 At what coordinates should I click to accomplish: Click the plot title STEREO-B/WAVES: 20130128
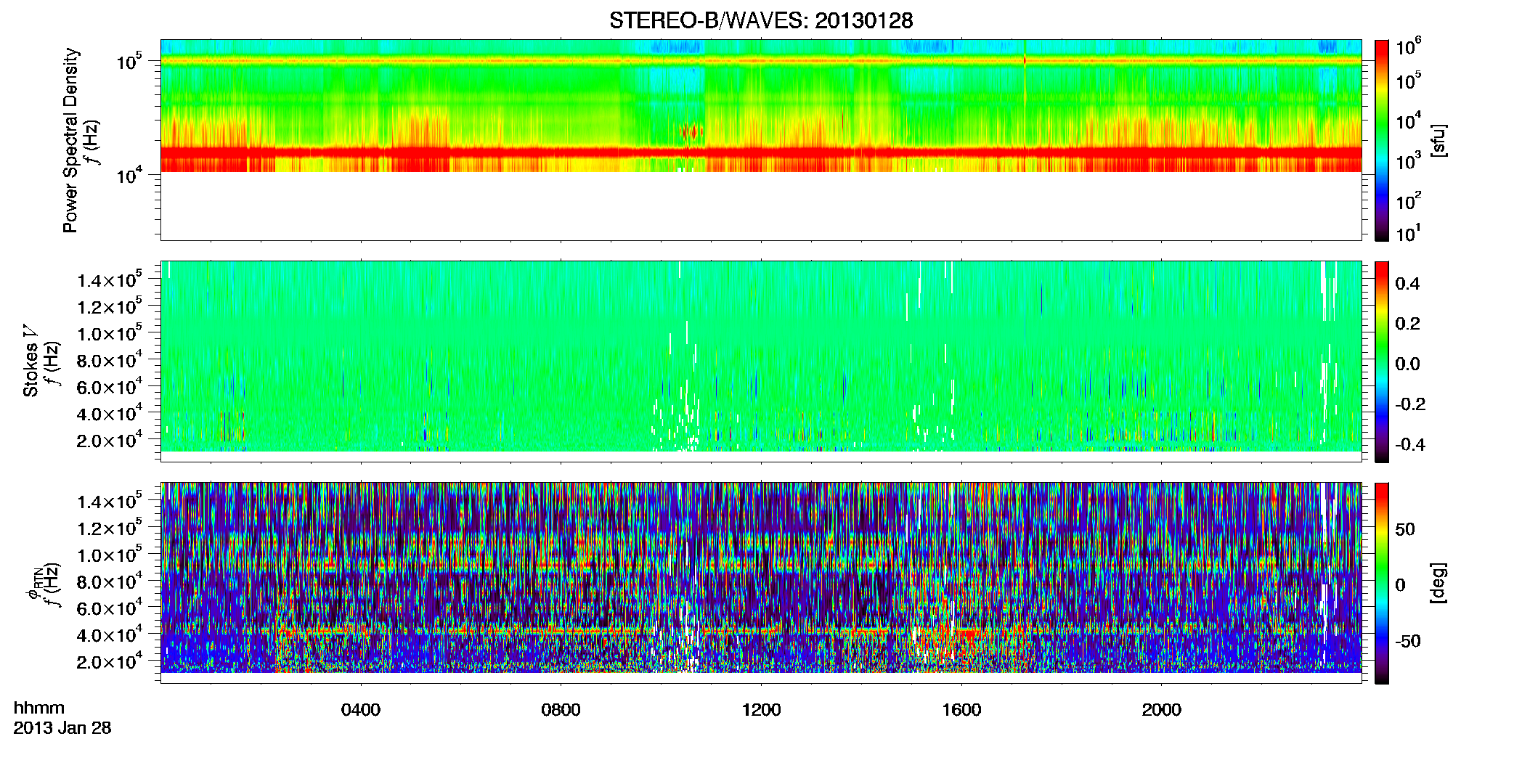tap(761, 20)
